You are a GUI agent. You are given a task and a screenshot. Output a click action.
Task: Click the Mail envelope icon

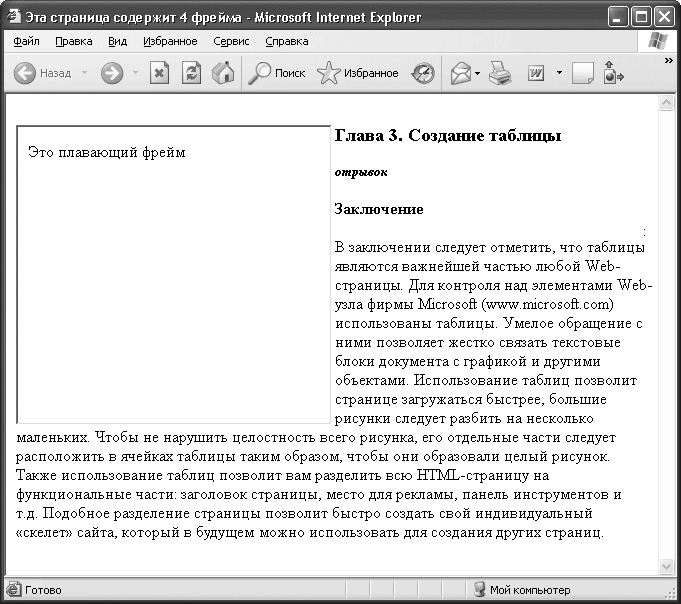[x=460, y=73]
